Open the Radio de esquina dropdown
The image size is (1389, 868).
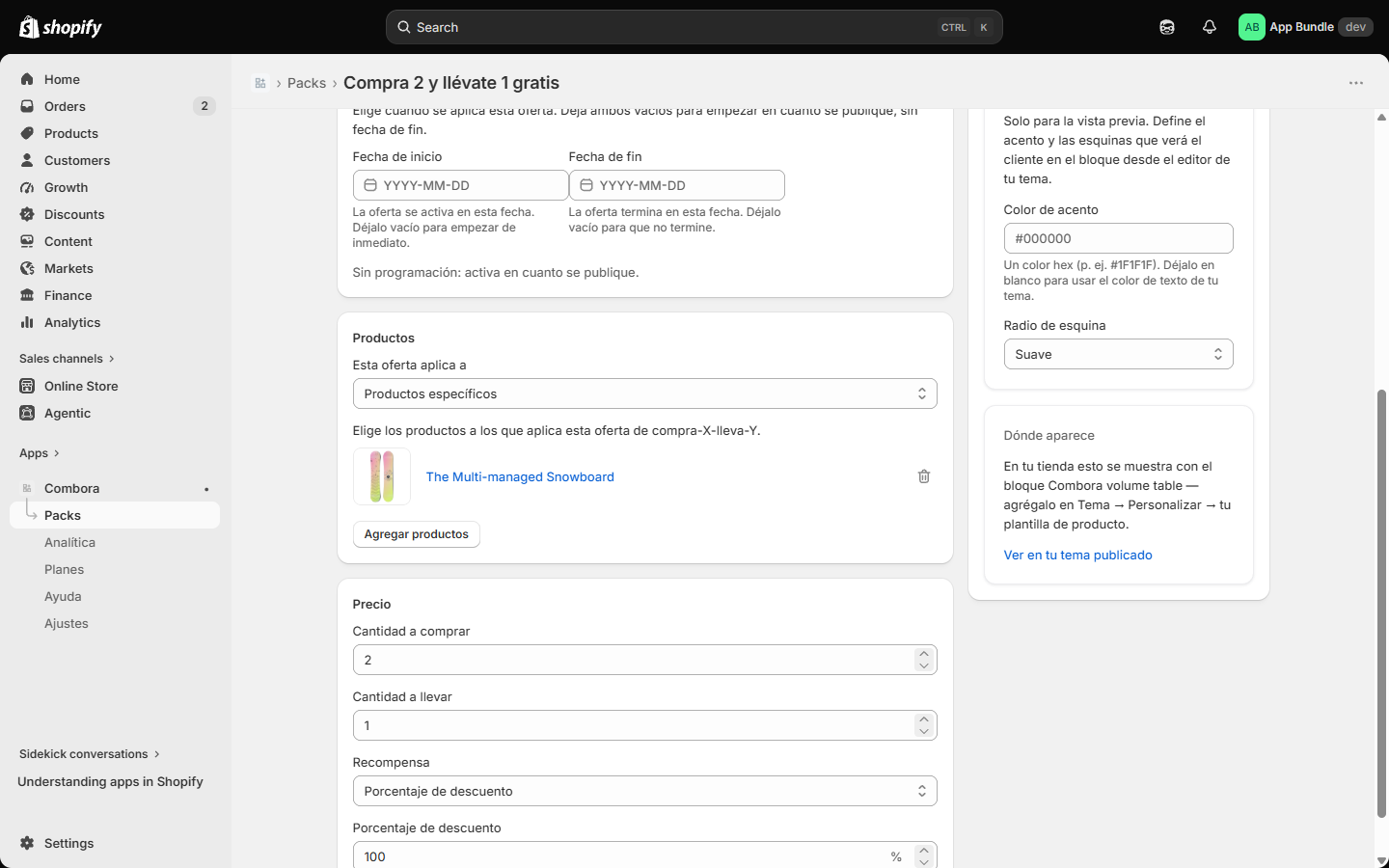(x=1118, y=354)
